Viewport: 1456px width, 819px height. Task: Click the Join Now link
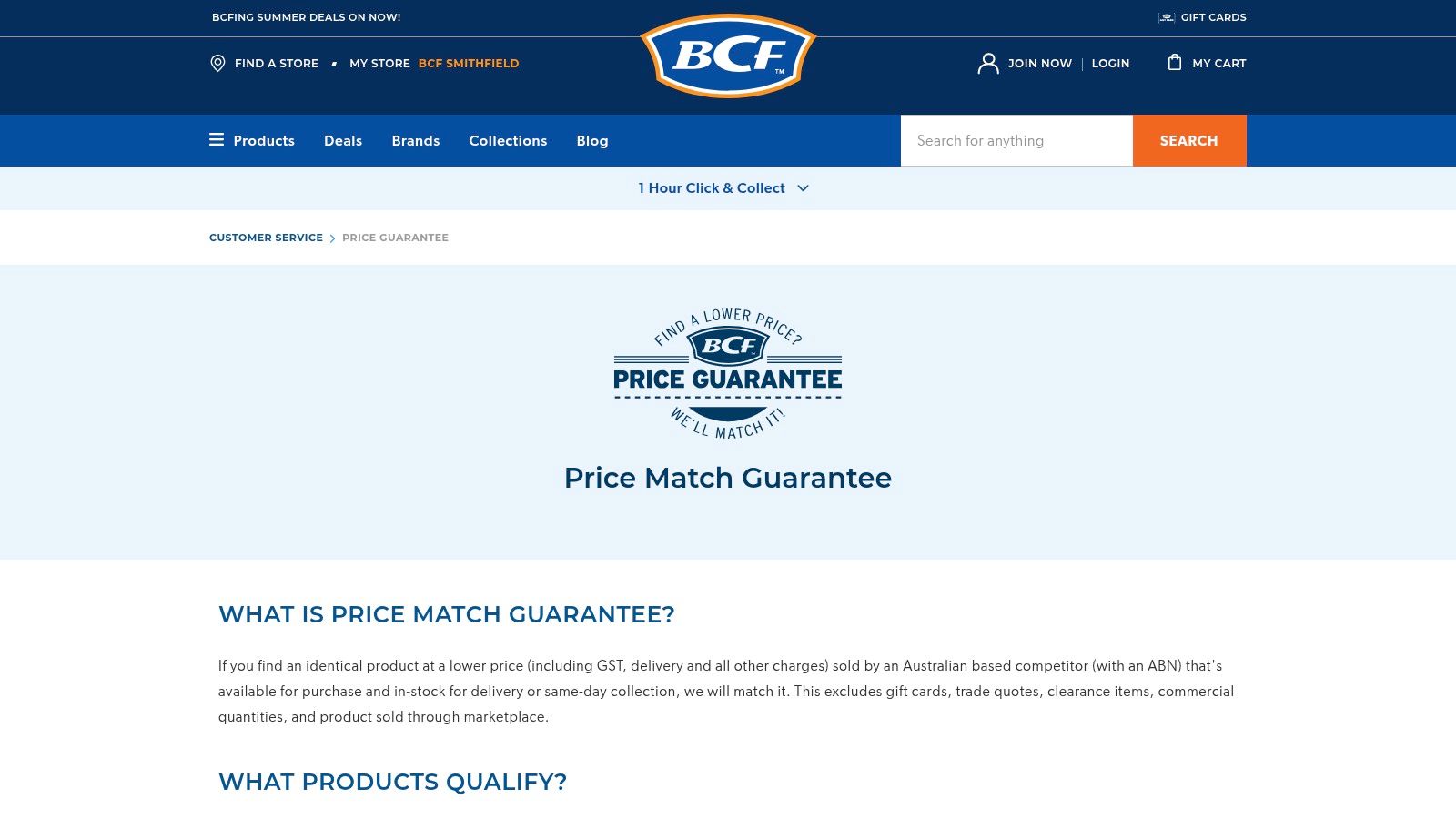(1039, 64)
